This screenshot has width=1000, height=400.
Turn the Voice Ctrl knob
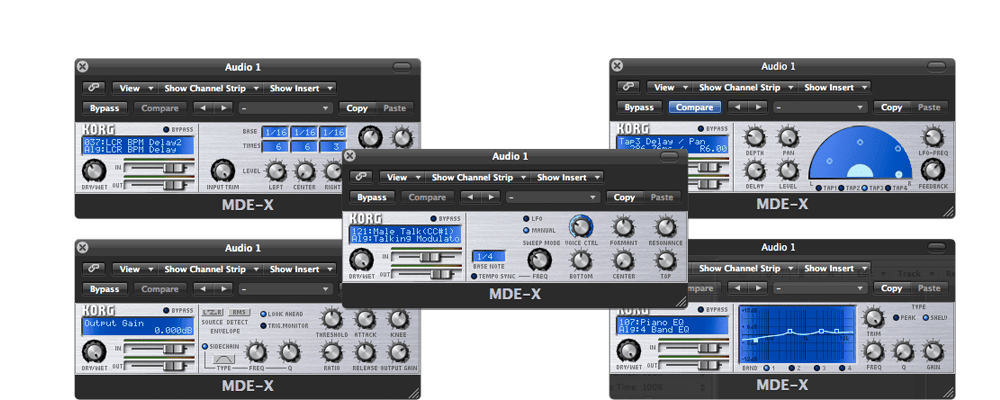(x=580, y=226)
